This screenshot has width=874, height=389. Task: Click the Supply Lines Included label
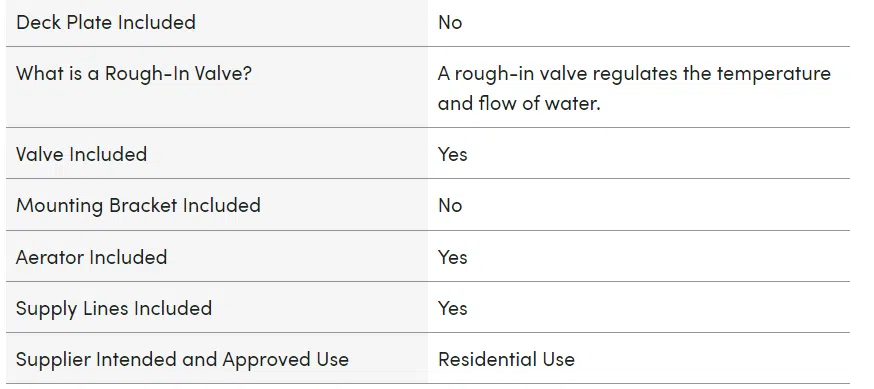pyautogui.click(x=114, y=308)
